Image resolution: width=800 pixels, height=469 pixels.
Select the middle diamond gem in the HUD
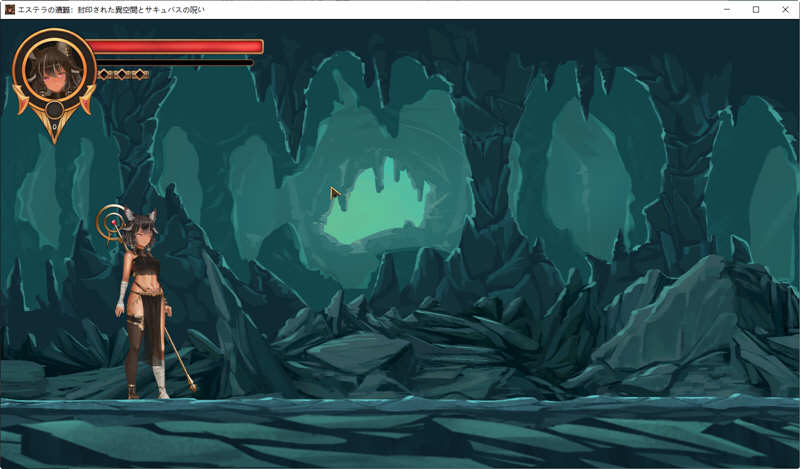[123, 74]
